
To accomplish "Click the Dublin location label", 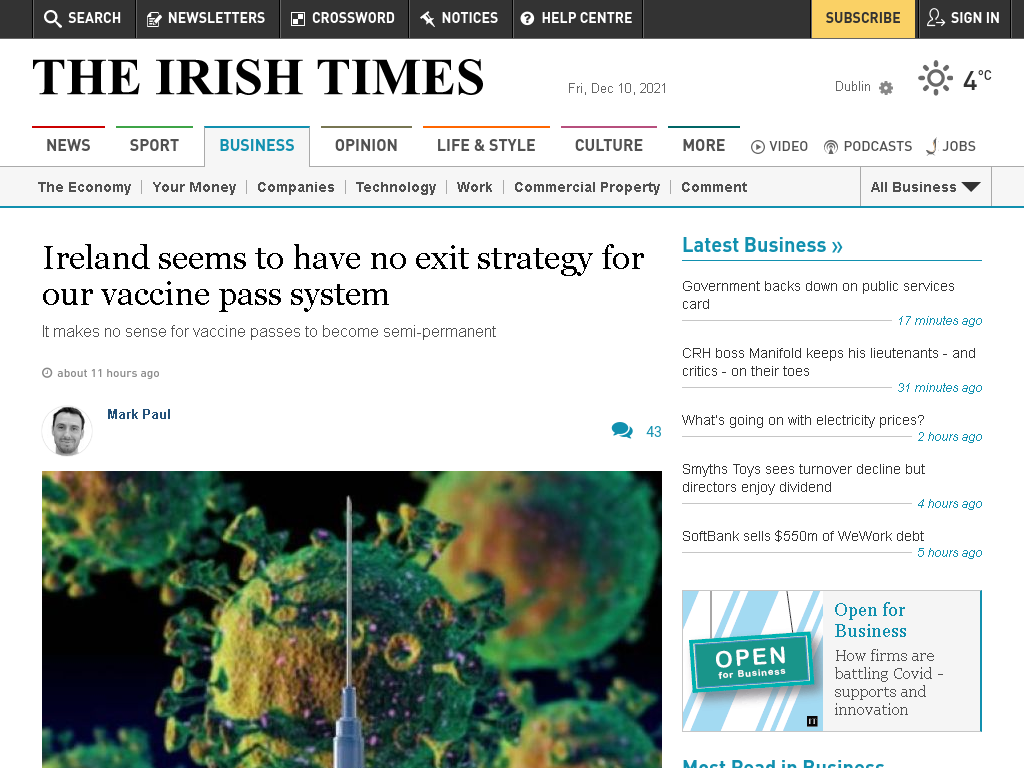I will pyautogui.click(x=852, y=86).
